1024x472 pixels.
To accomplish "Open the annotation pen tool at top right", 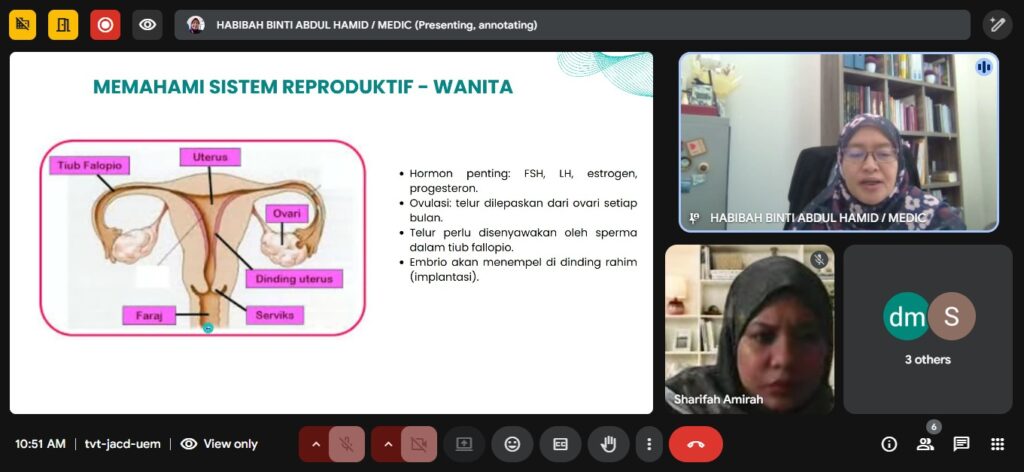I will (997, 25).
